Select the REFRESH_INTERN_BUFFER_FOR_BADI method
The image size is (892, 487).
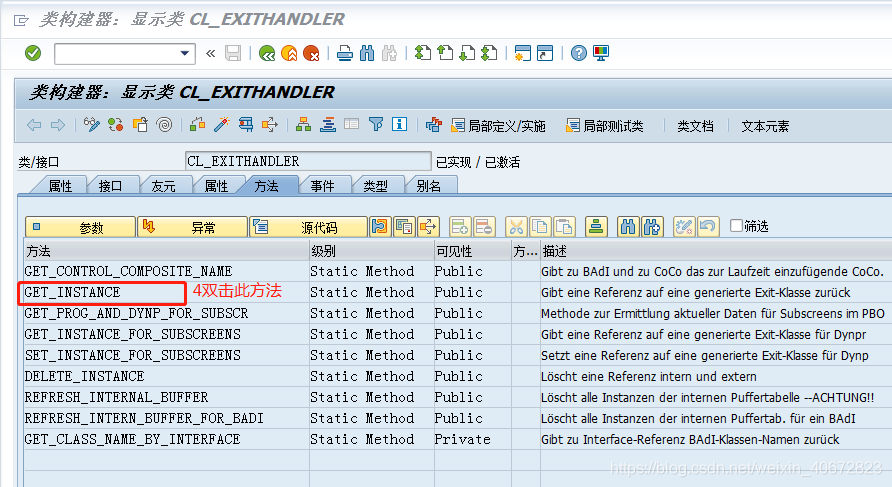click(144, 419)
